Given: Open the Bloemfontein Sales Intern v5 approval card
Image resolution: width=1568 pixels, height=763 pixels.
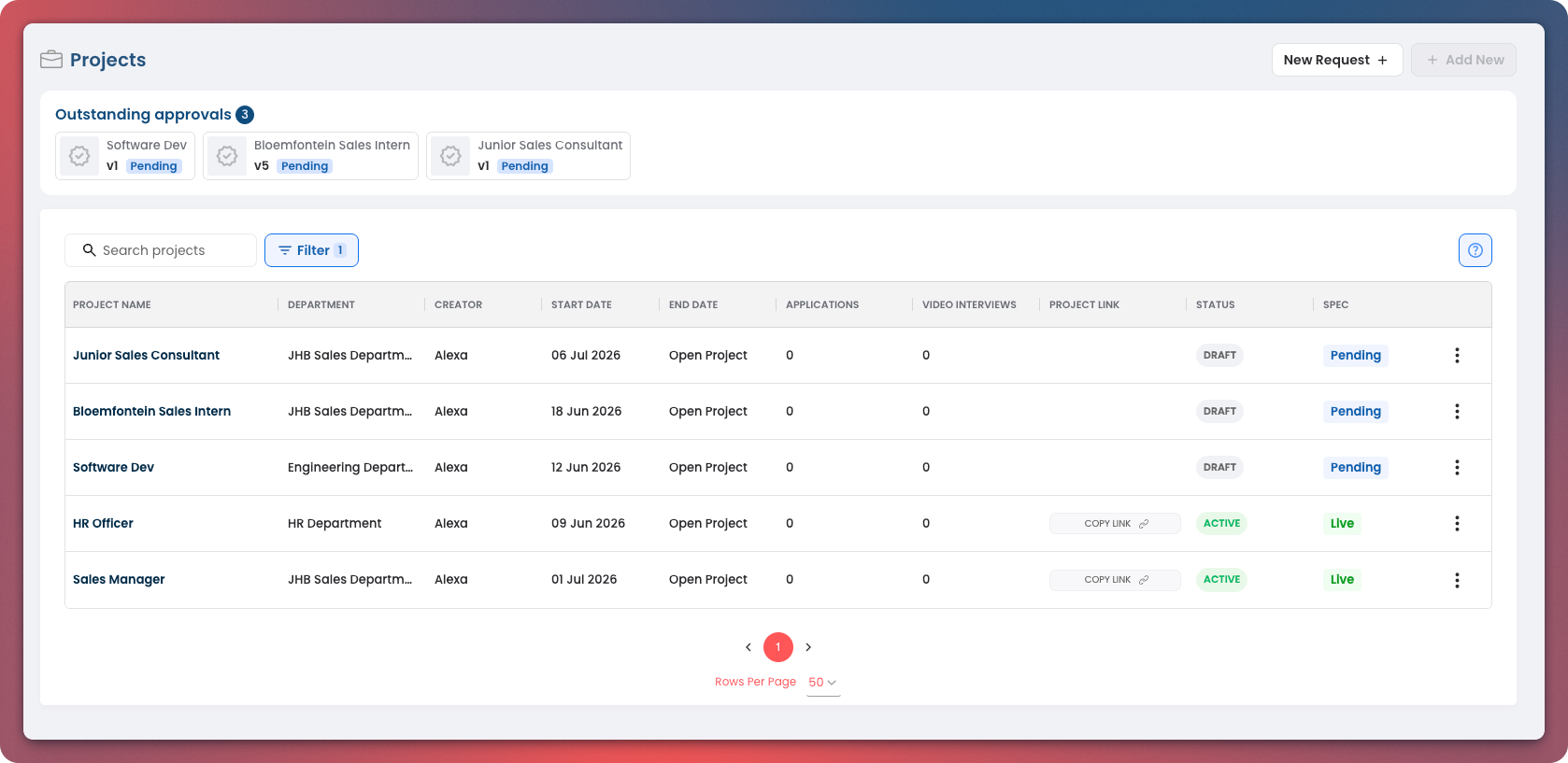Looking at the screenshot, I should 310,156.
